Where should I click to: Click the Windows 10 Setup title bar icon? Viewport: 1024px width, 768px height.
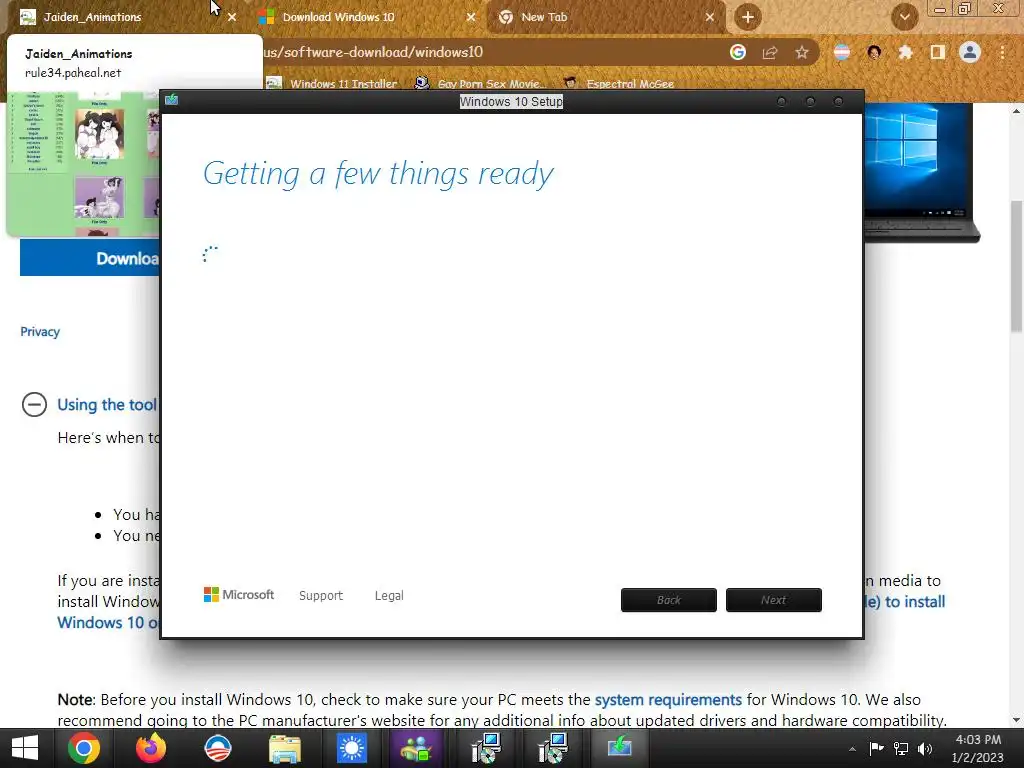[x=172, y=100]
